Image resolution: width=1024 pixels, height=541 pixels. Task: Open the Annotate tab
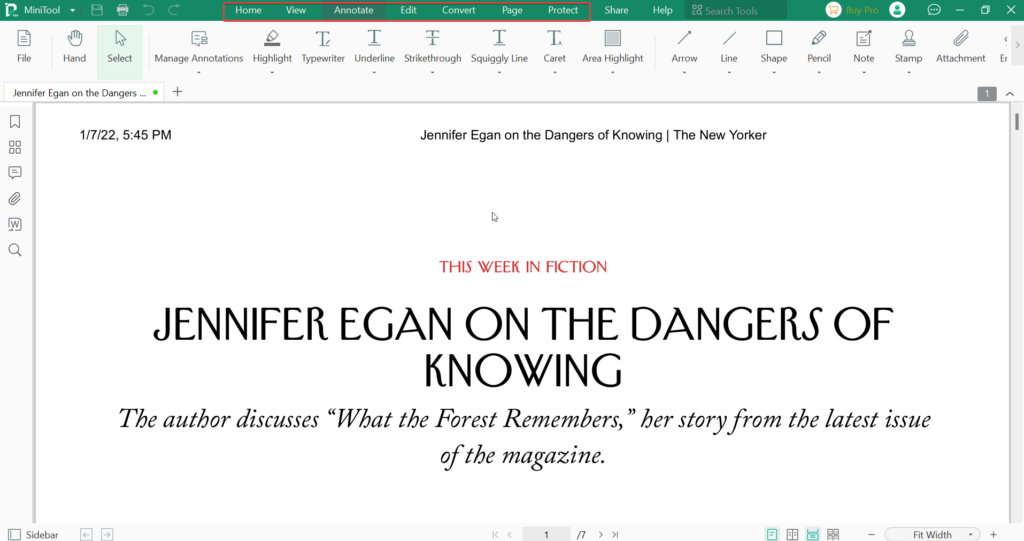pos(353,10)
